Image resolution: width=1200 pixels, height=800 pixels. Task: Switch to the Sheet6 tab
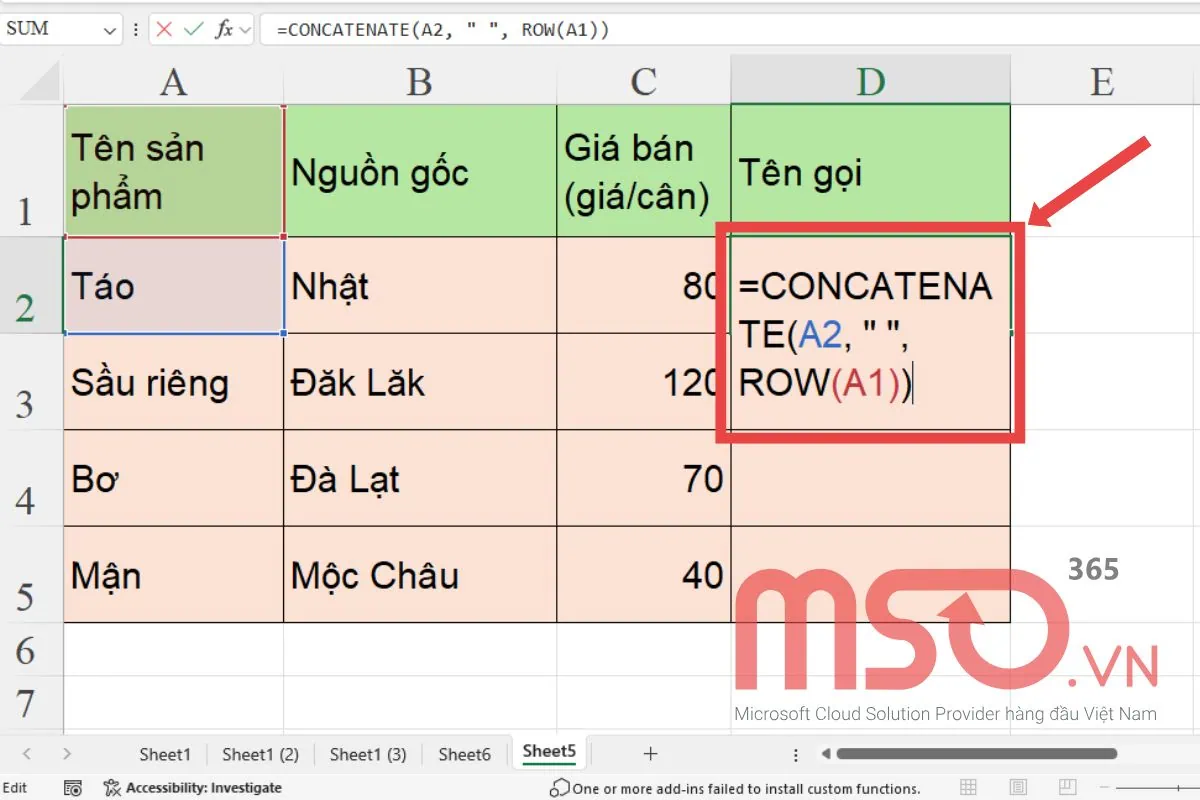[x=464, y=754]
